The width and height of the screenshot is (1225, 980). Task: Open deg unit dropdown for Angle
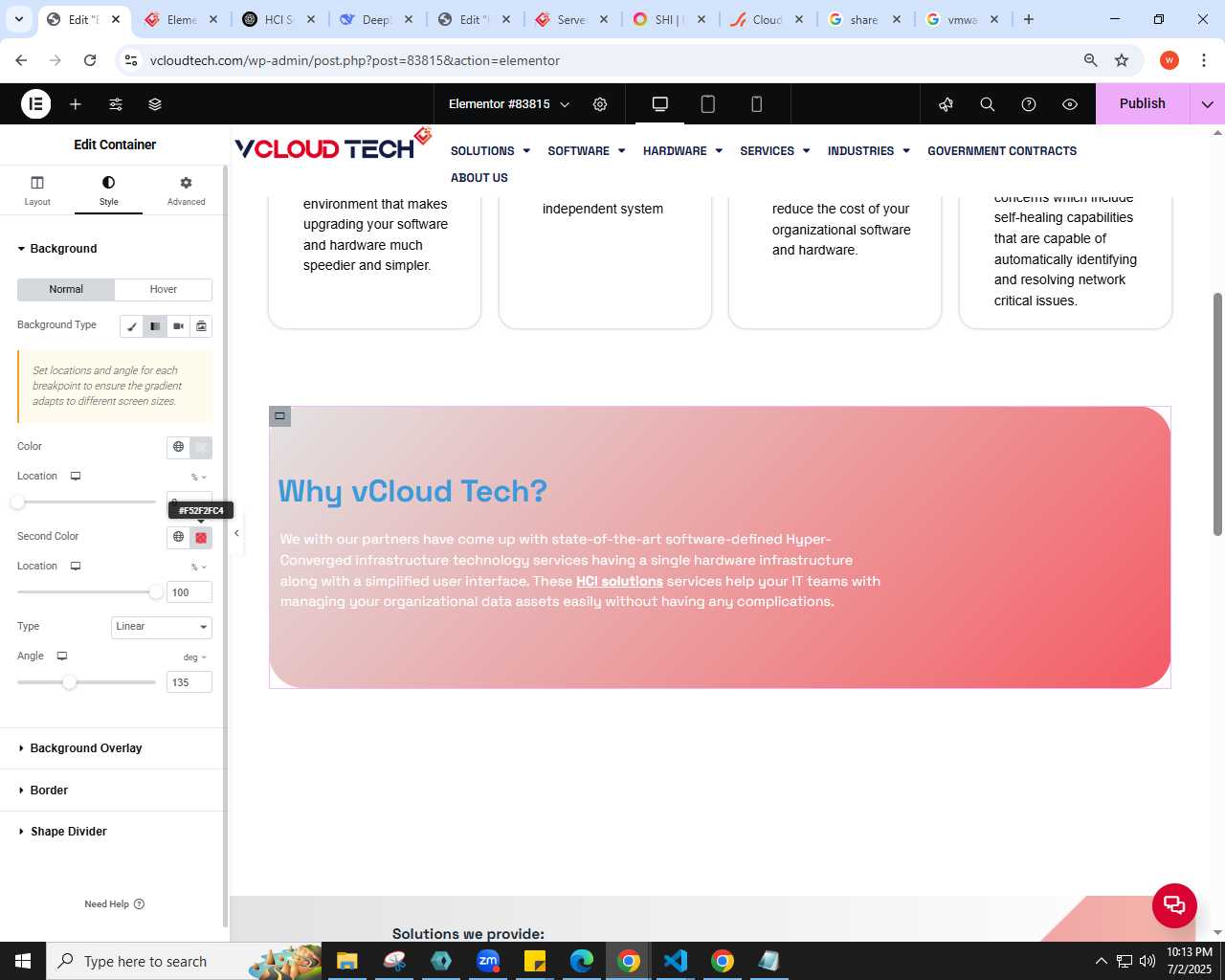[195, 657]
